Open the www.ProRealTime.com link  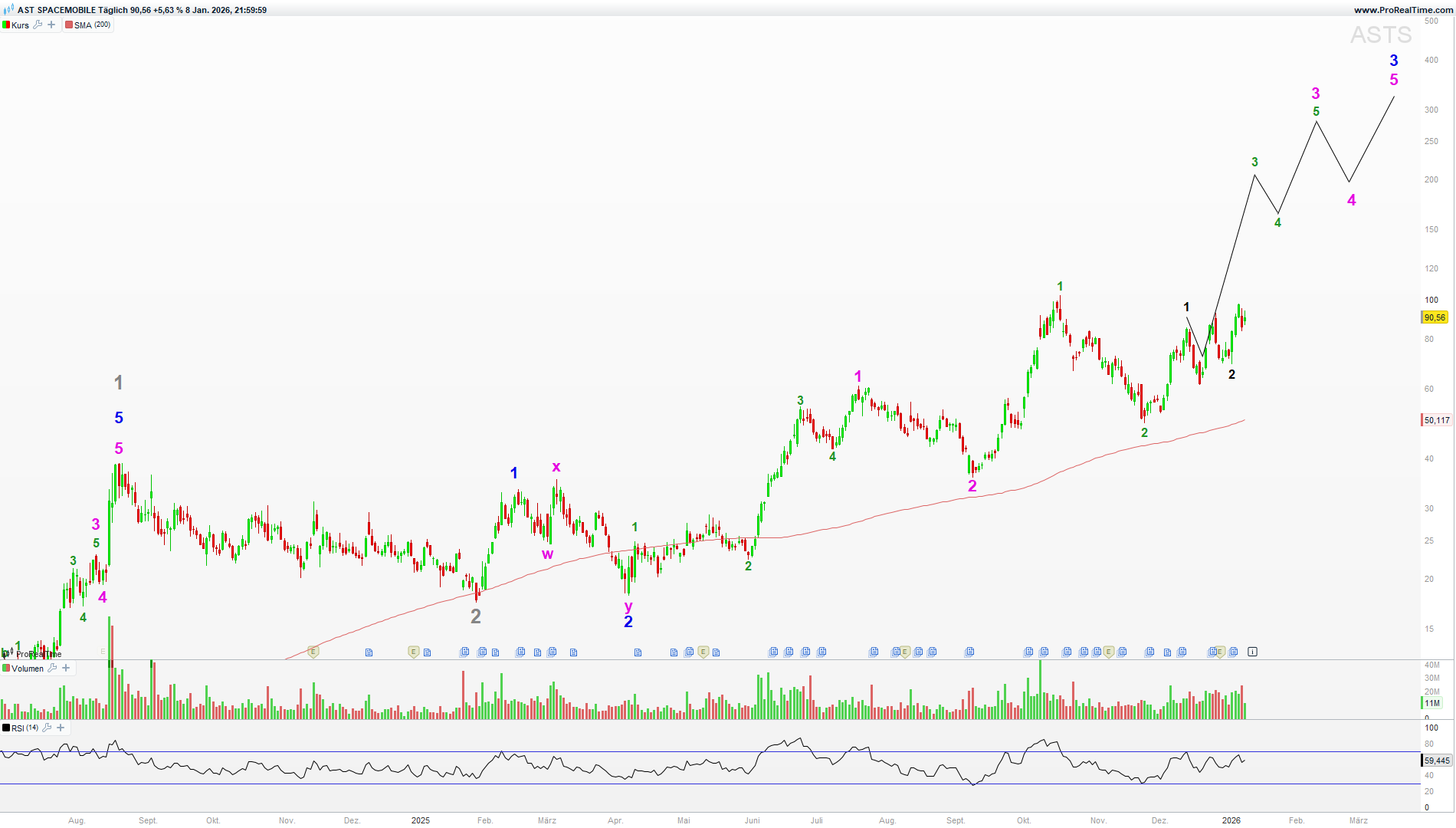(1402, 10)
